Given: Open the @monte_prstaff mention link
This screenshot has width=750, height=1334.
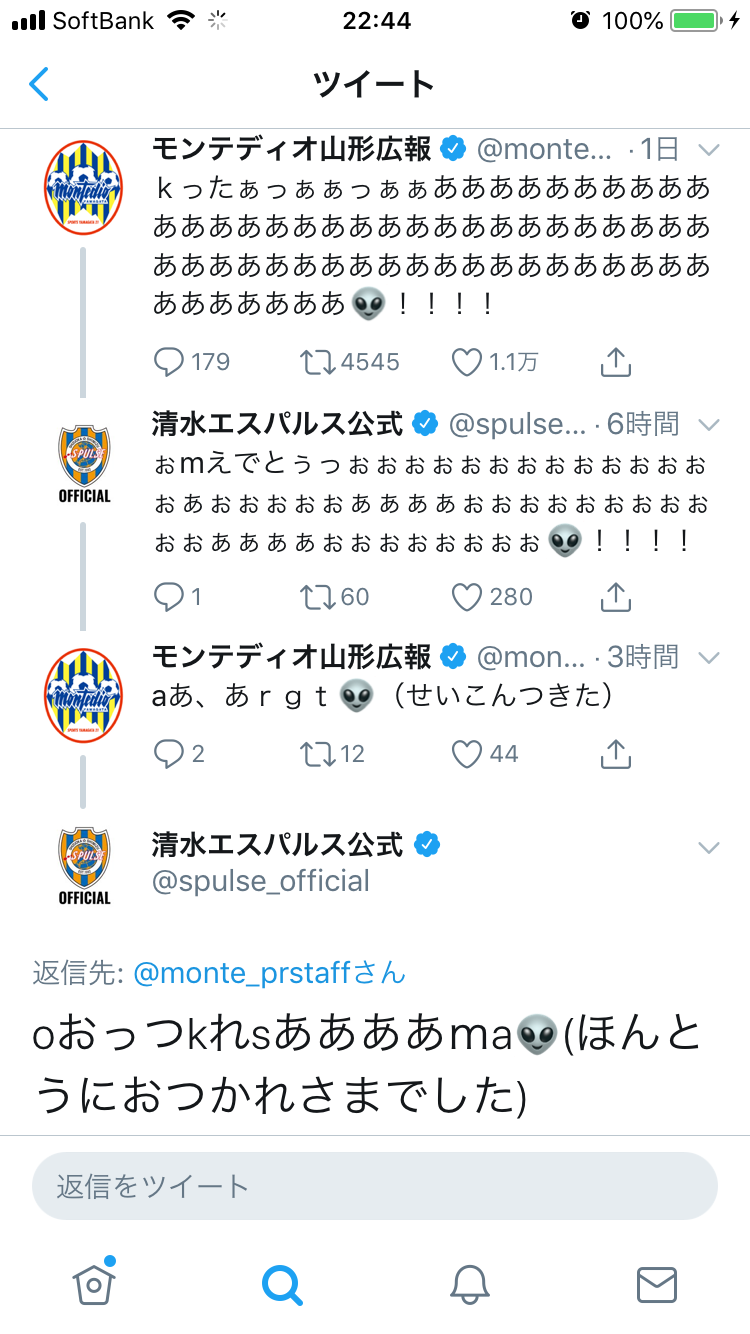Looking at the screenshot, I should point(269,973).
